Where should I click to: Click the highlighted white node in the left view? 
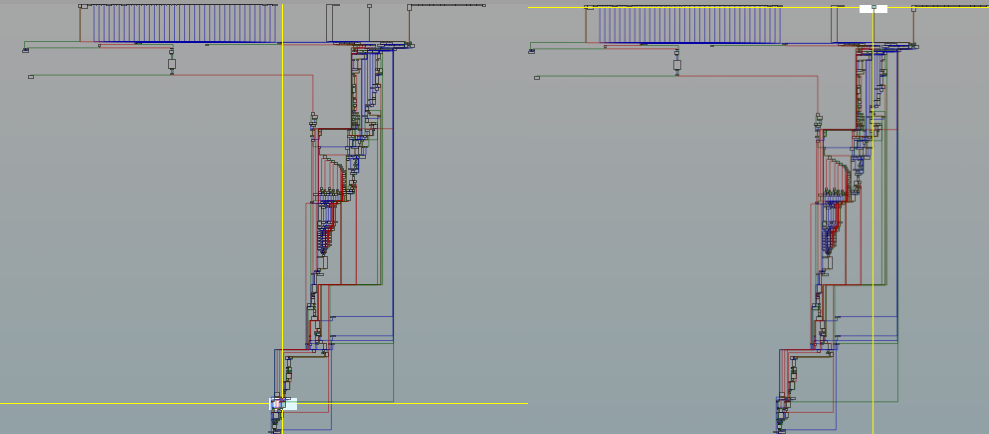pyautogui.click(x=283, y=404)
